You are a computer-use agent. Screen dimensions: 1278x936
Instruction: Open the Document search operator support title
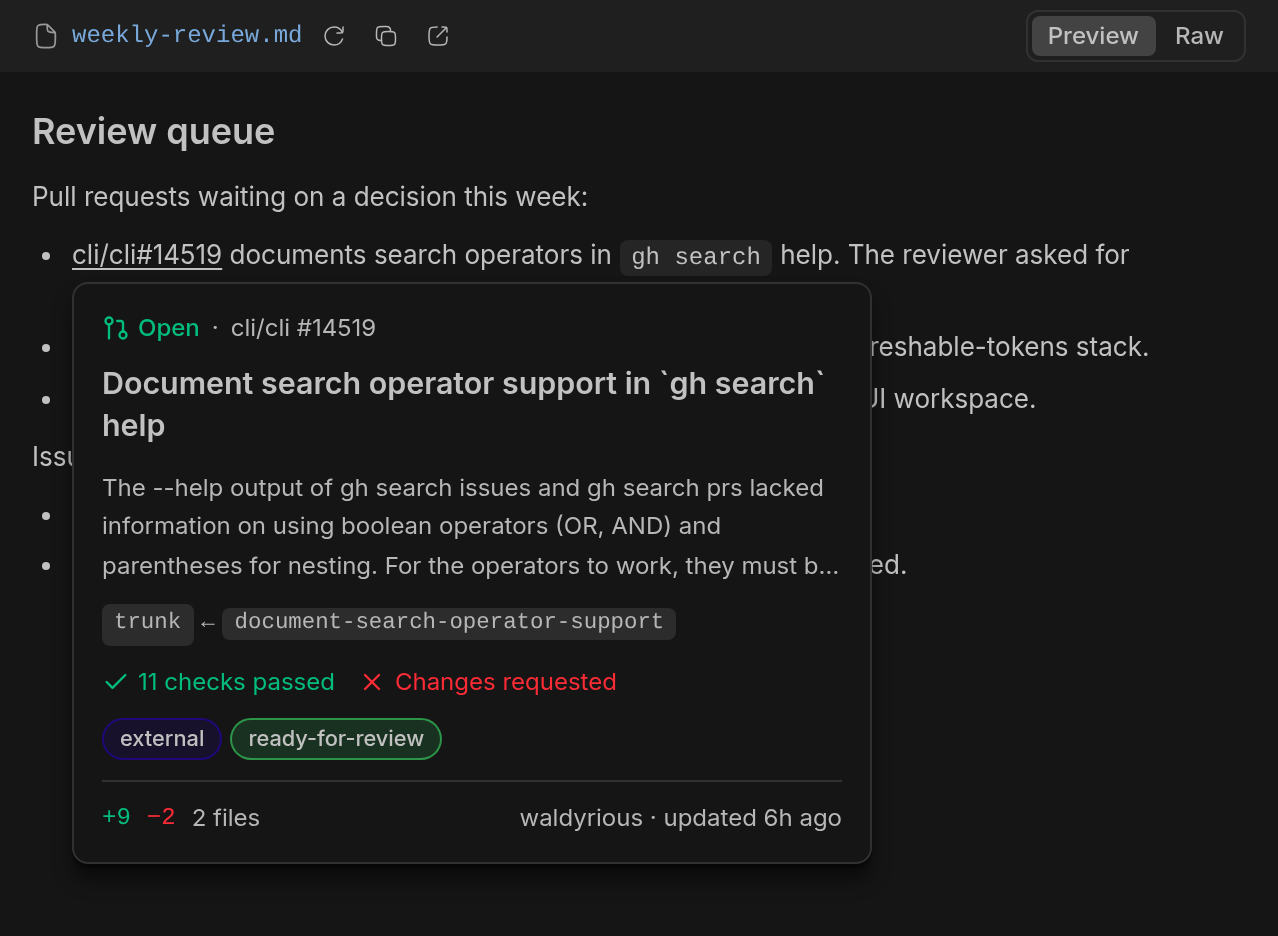[x=464, y=404]
